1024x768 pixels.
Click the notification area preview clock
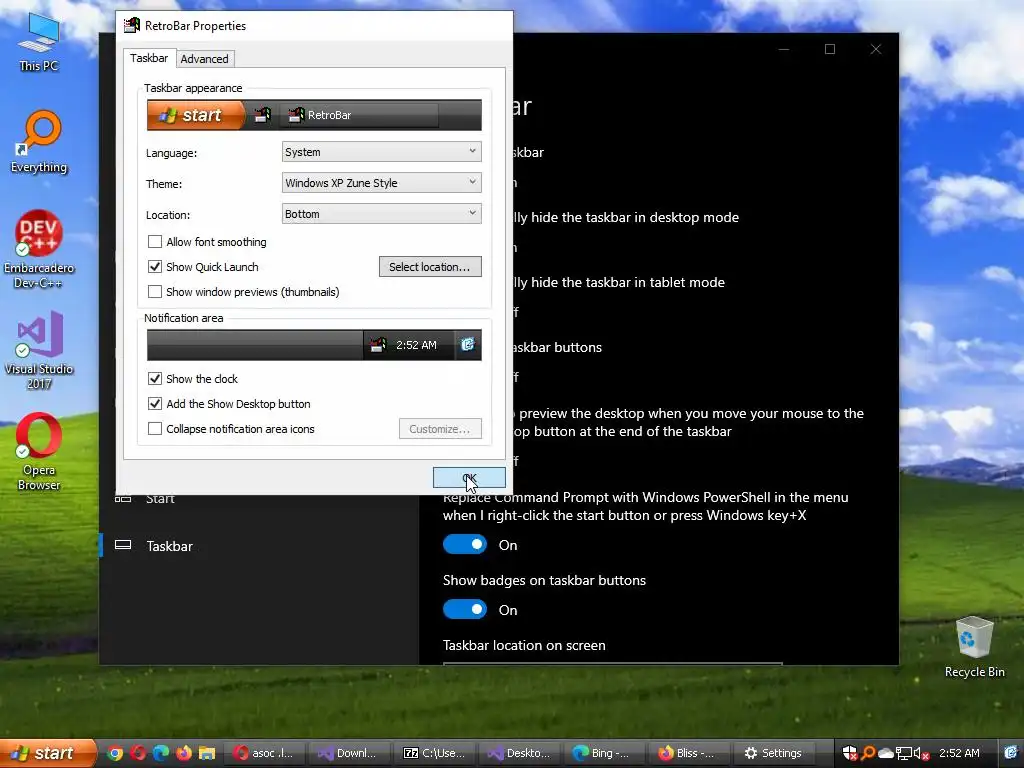pos(416,345)
